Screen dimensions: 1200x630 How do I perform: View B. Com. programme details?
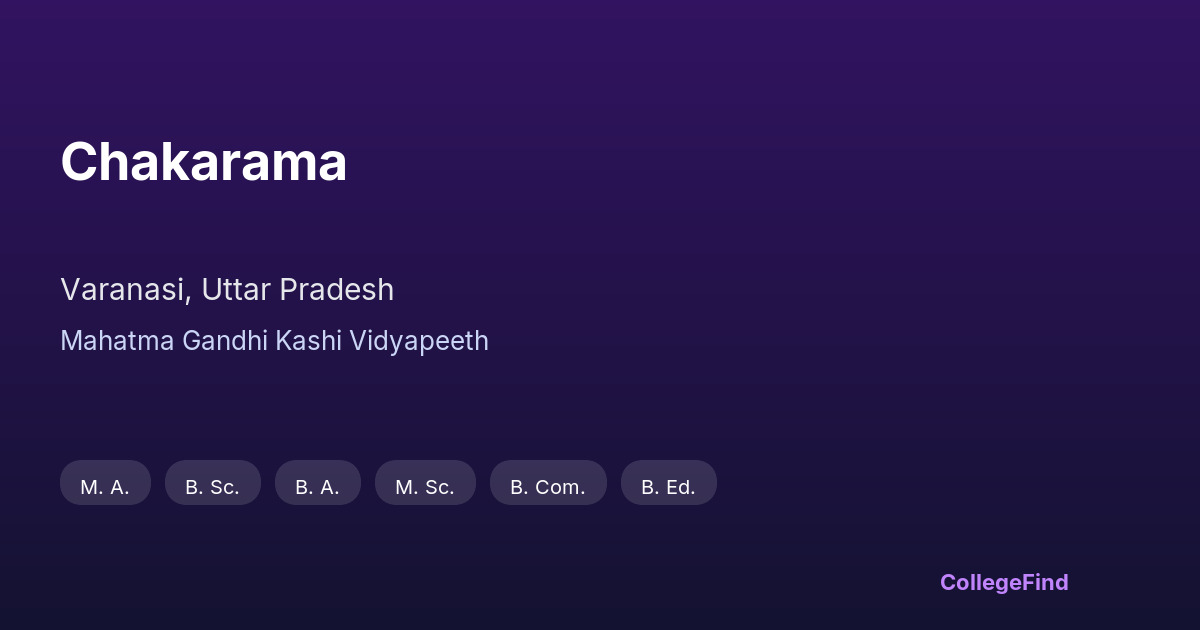coord(548,487)
